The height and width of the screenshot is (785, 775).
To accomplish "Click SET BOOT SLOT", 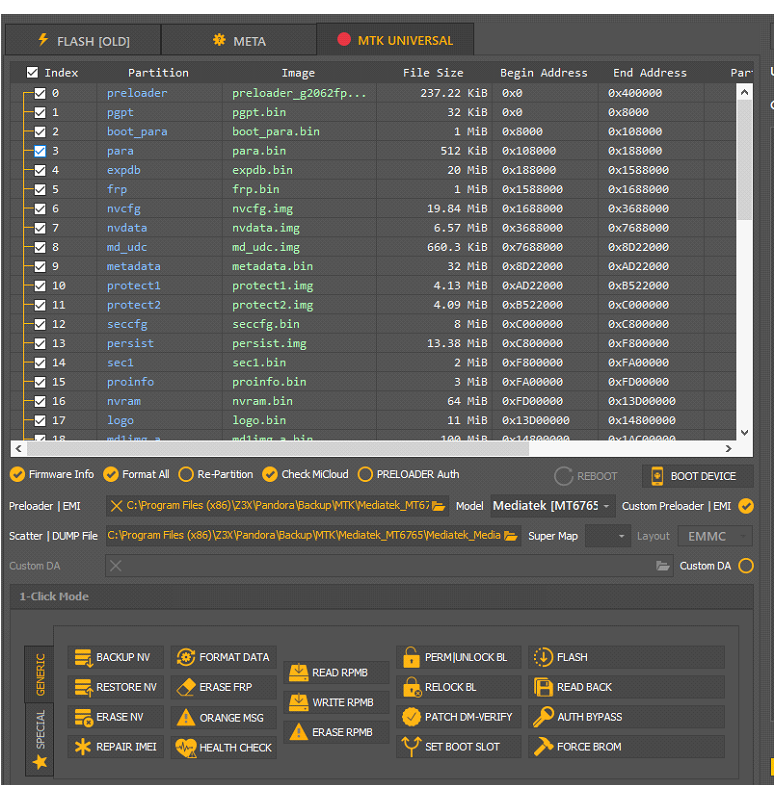I will [x=459, y=747].
